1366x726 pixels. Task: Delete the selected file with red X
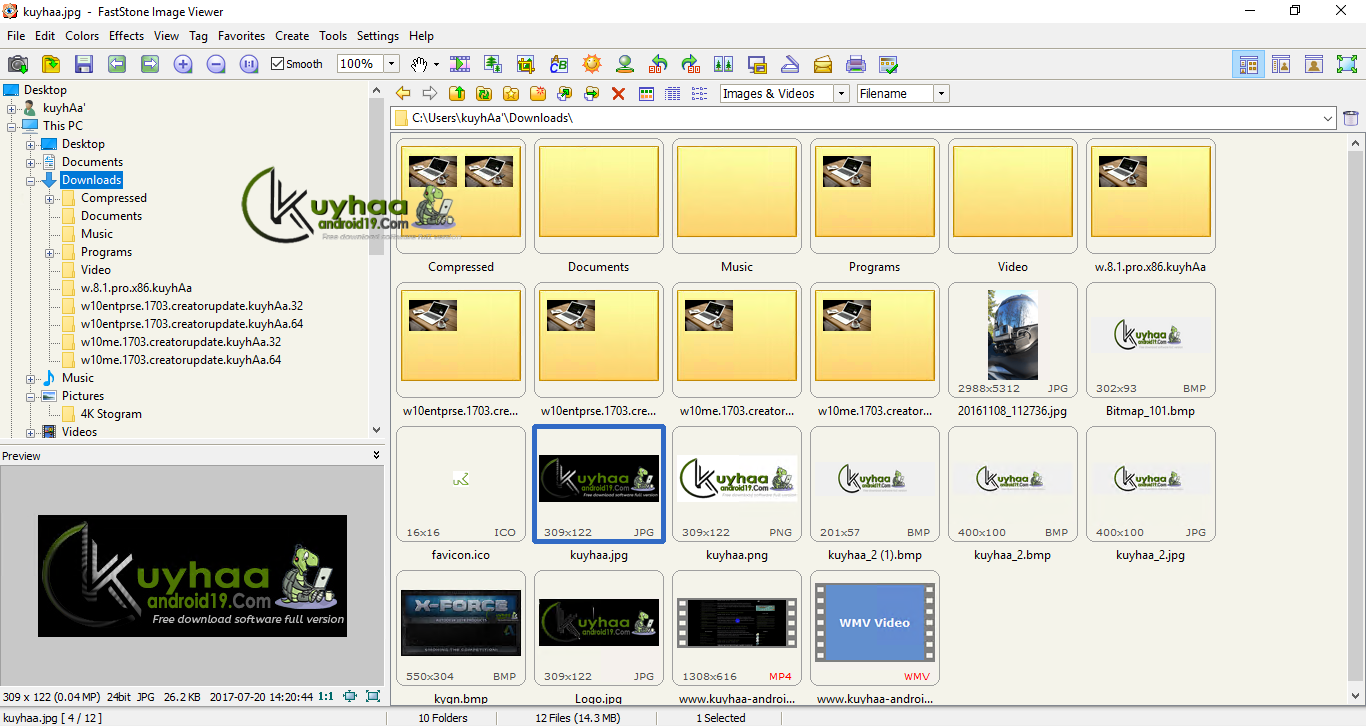(618, 93)
